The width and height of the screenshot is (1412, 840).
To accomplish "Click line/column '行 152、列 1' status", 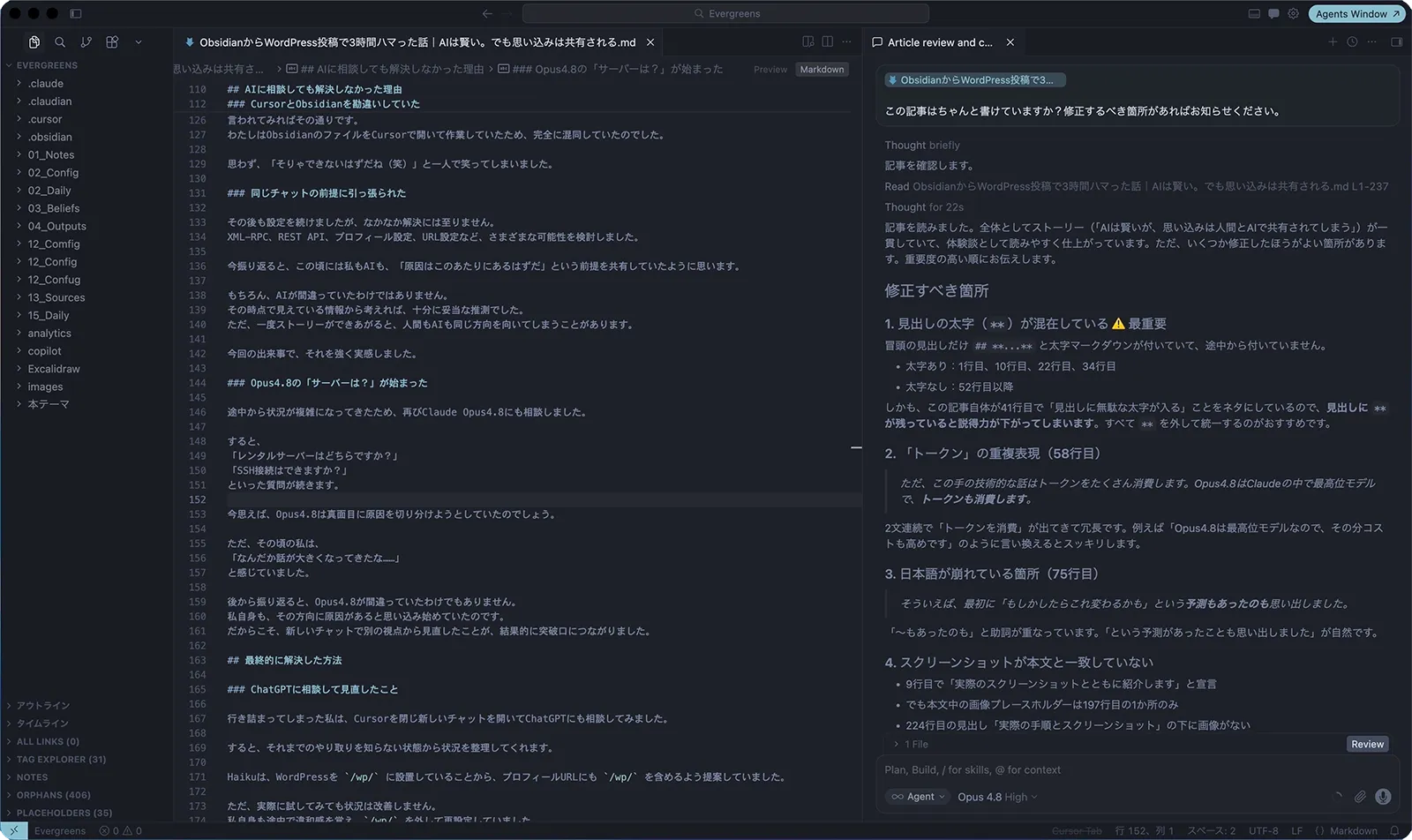I will 1145,830.
